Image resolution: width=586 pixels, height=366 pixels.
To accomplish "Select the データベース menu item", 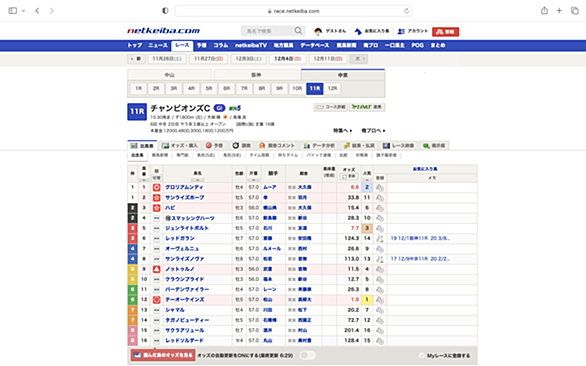I will click(x=315, y=45).
